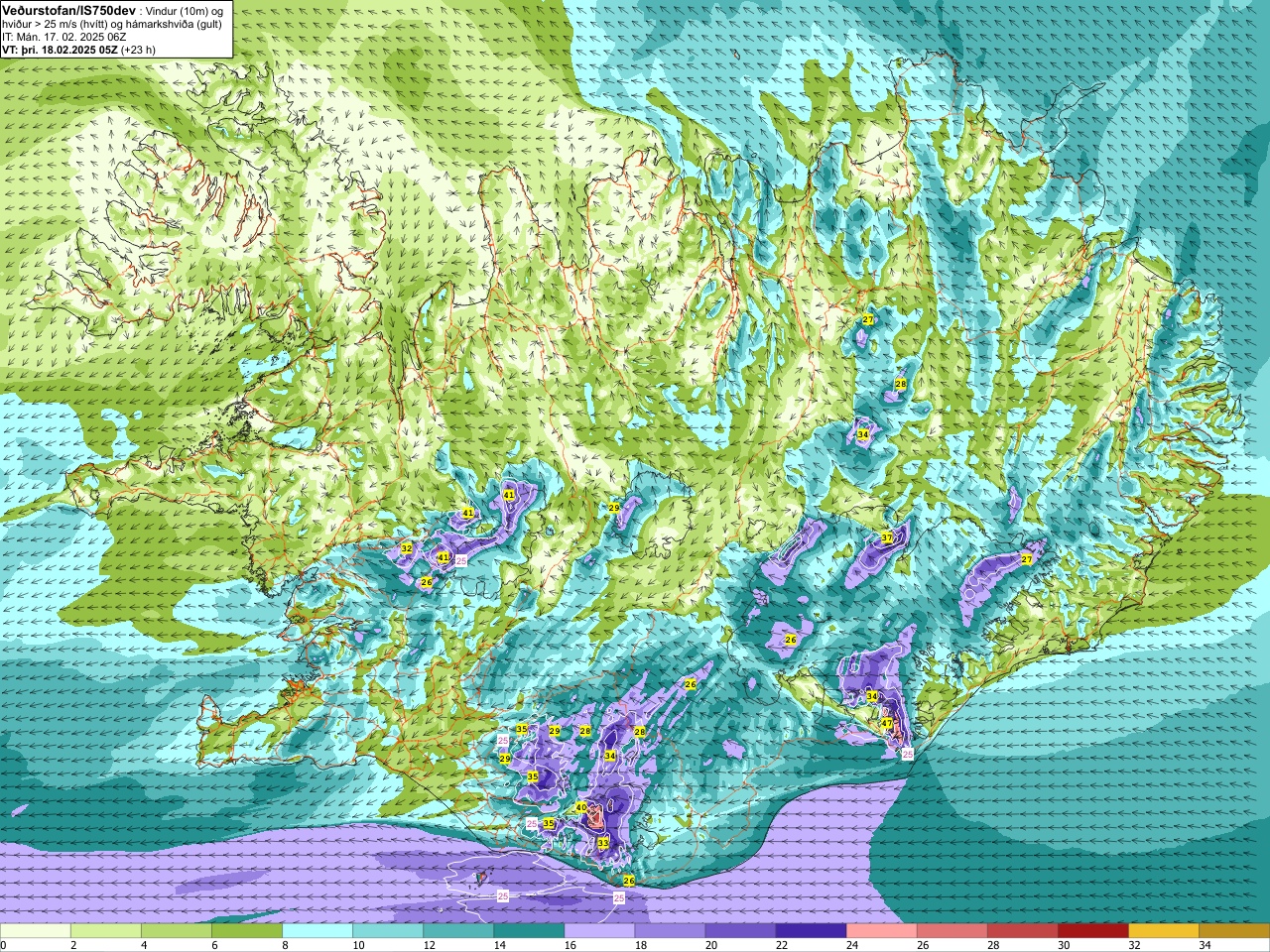This screenshot has height=952, width=1270.
Task: Pick the 26–28 m/s salmon legend swatch
Action: coord(952,931)
